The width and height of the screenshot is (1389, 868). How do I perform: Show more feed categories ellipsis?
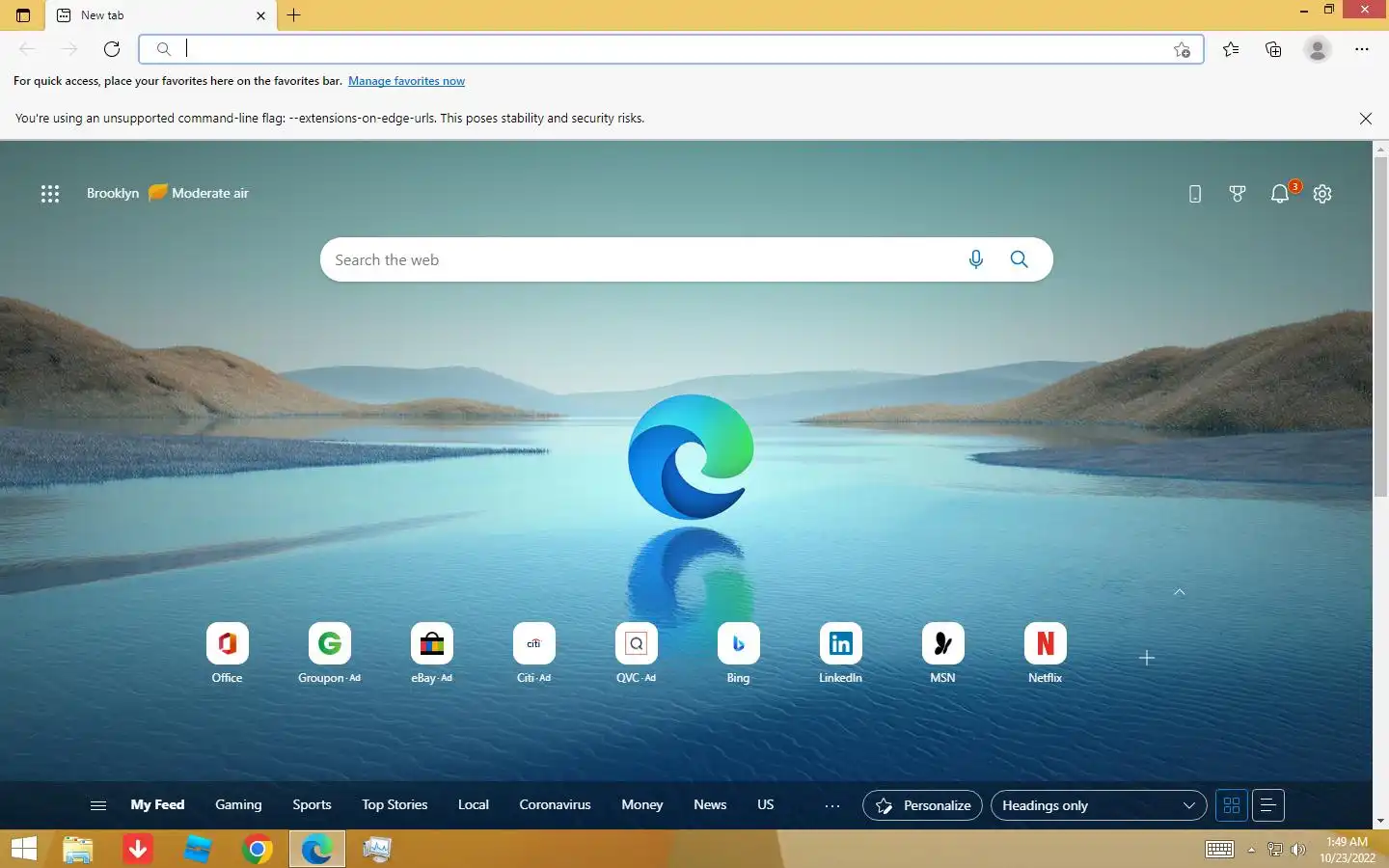click(832, 805)
